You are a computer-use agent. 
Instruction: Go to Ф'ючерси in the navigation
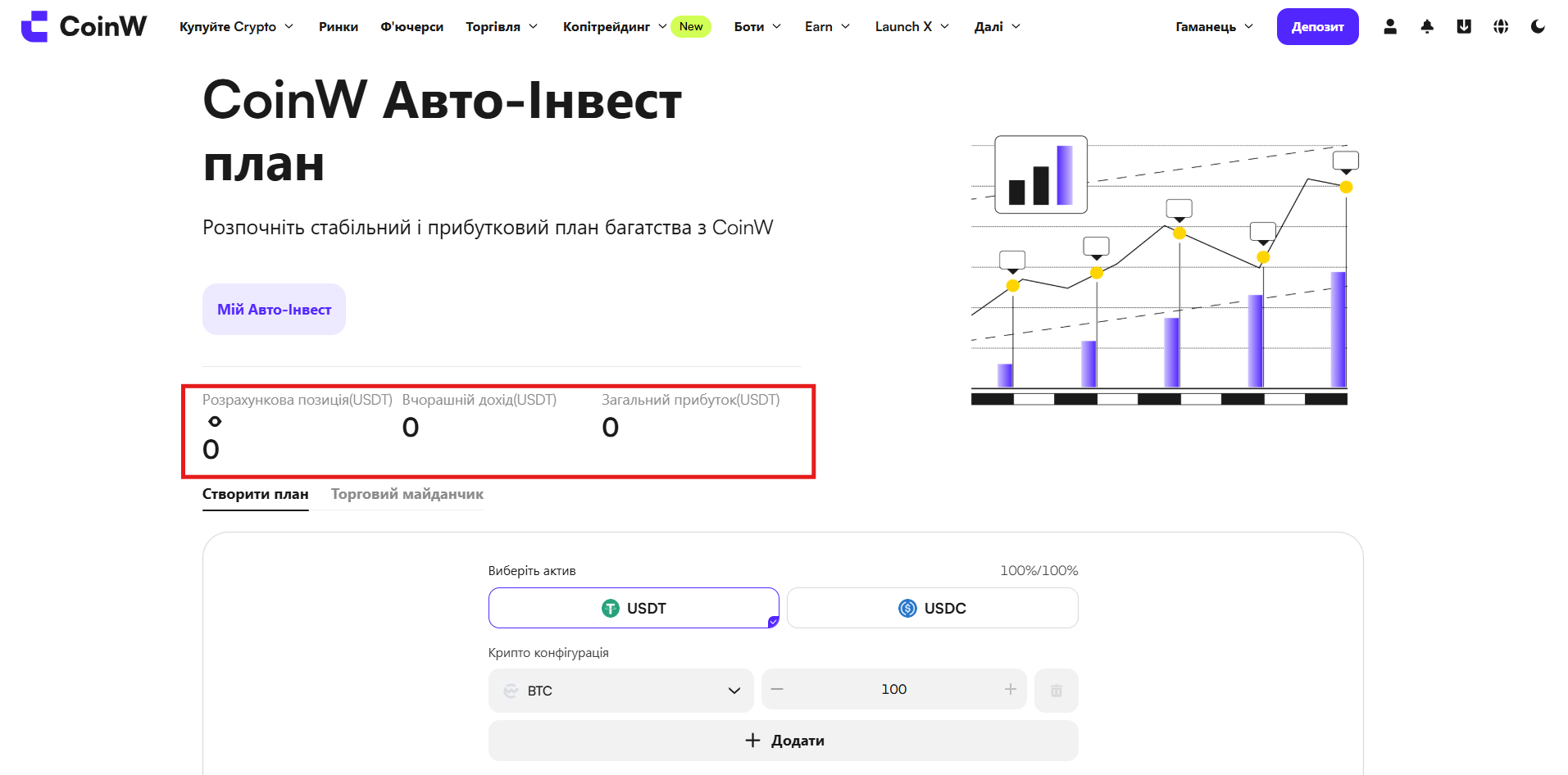pyautogui.click(x=412, y=26)
